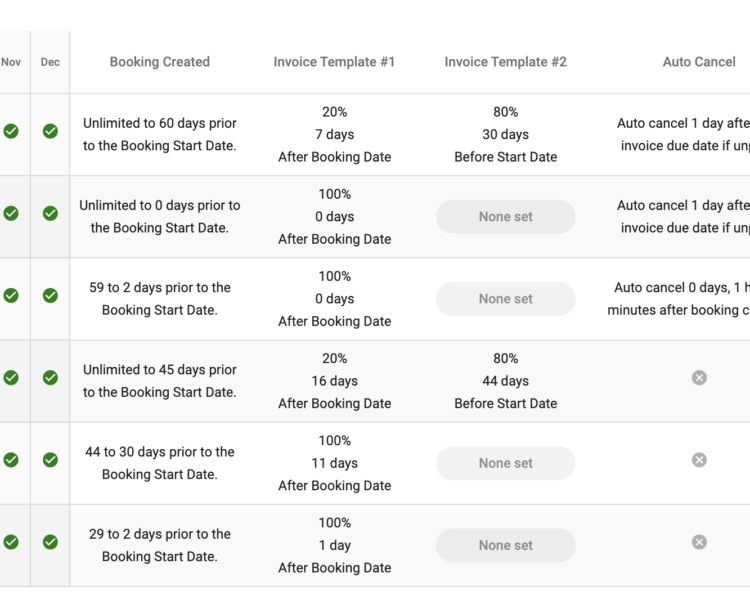Click the Dec checkmark for Unlimited to 45 days

tap(50, 378)
